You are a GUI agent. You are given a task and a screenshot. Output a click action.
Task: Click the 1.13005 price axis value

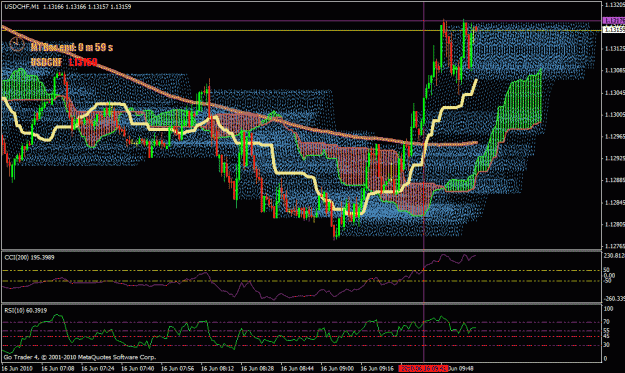[614, 115]
